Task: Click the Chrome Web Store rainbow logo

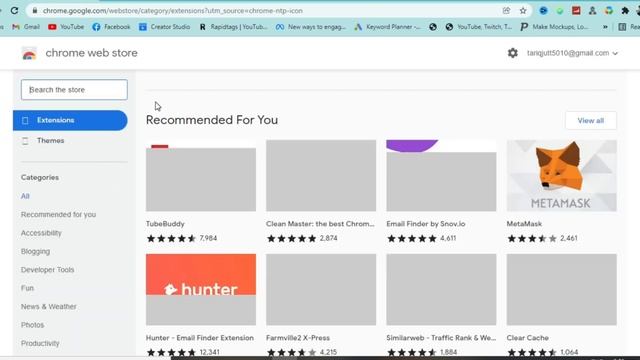Action: tap(29, 53)
